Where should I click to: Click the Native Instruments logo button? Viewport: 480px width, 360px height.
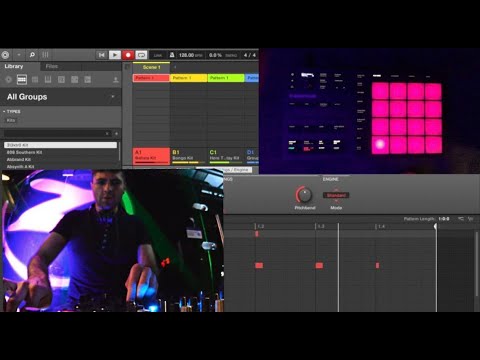pyautogui.click(x=5, y=55)
